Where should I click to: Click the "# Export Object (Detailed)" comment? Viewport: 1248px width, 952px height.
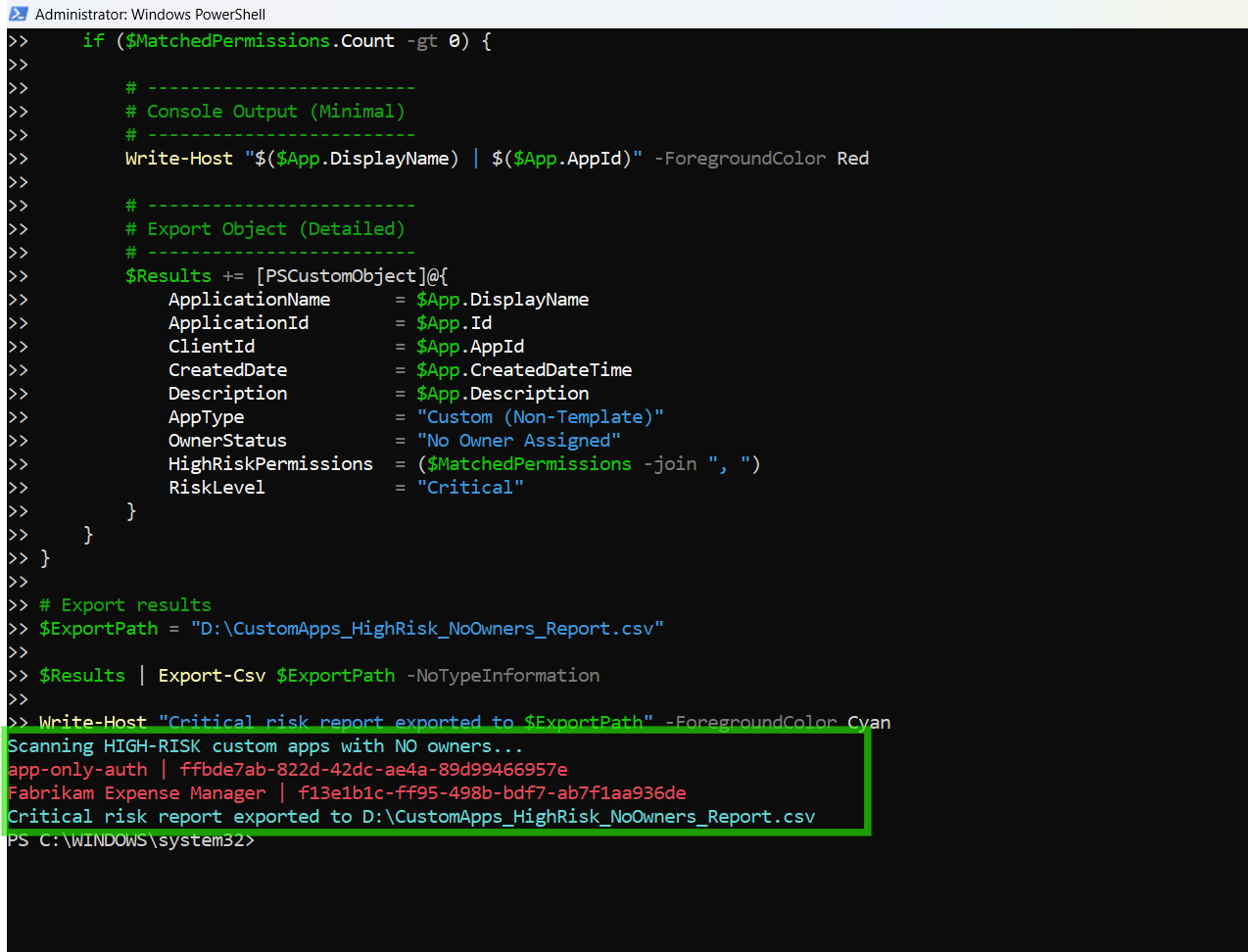point(264,229)
